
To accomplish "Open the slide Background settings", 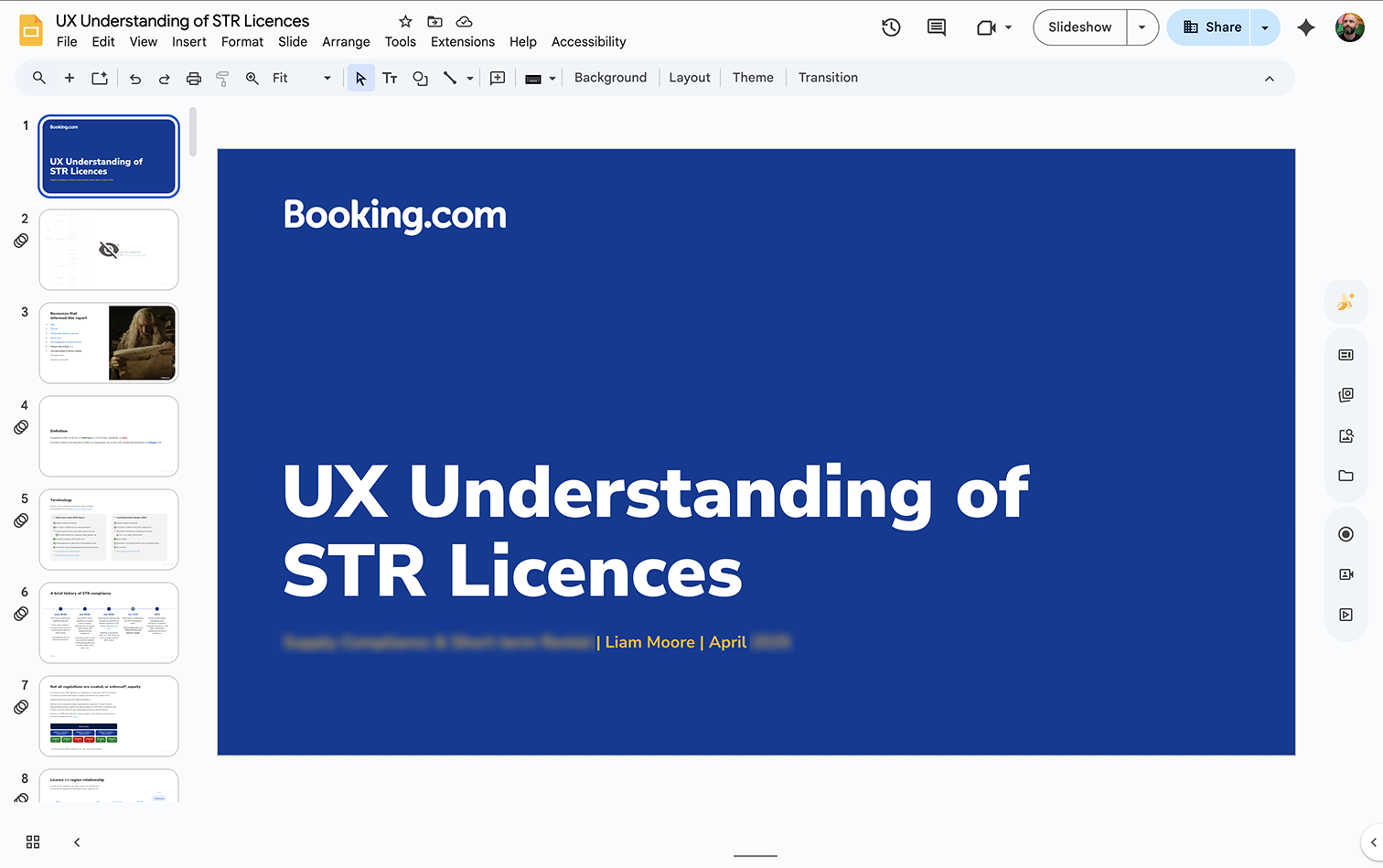I will pos(610,78).
